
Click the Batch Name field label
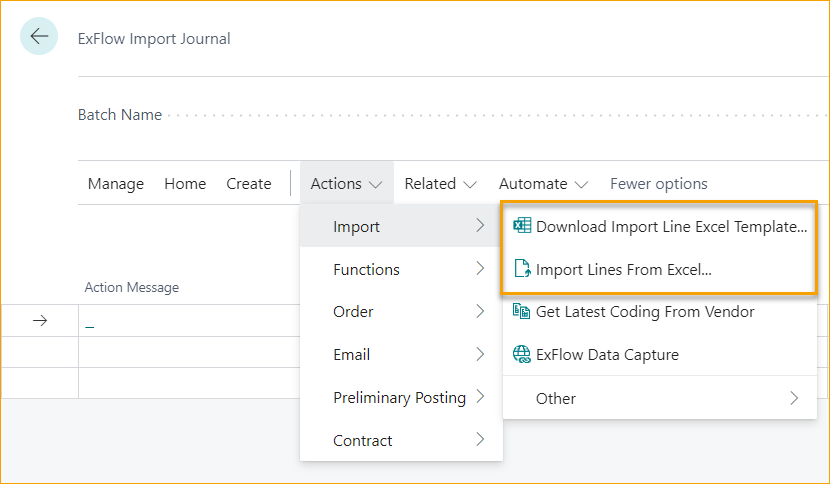tap(120, 114)
